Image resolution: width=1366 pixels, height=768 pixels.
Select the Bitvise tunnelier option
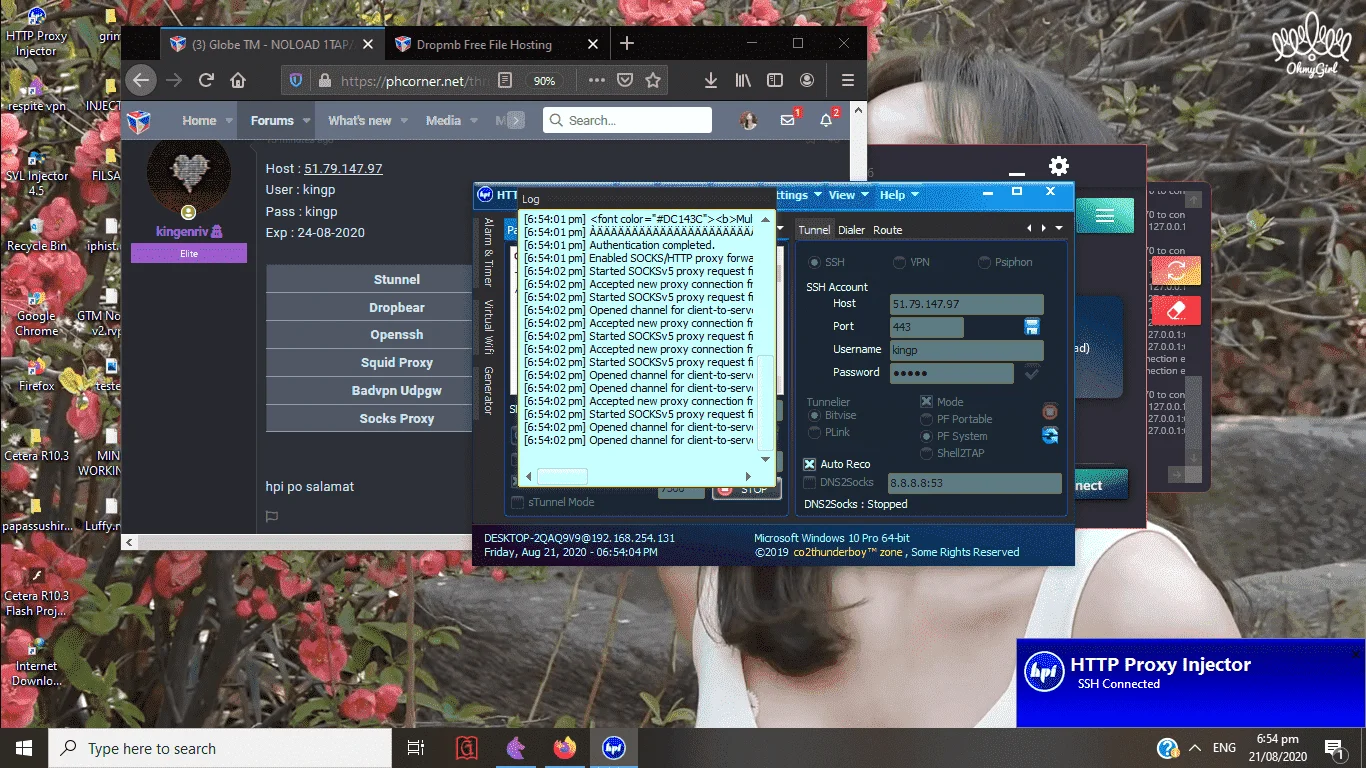pos(815,415)
